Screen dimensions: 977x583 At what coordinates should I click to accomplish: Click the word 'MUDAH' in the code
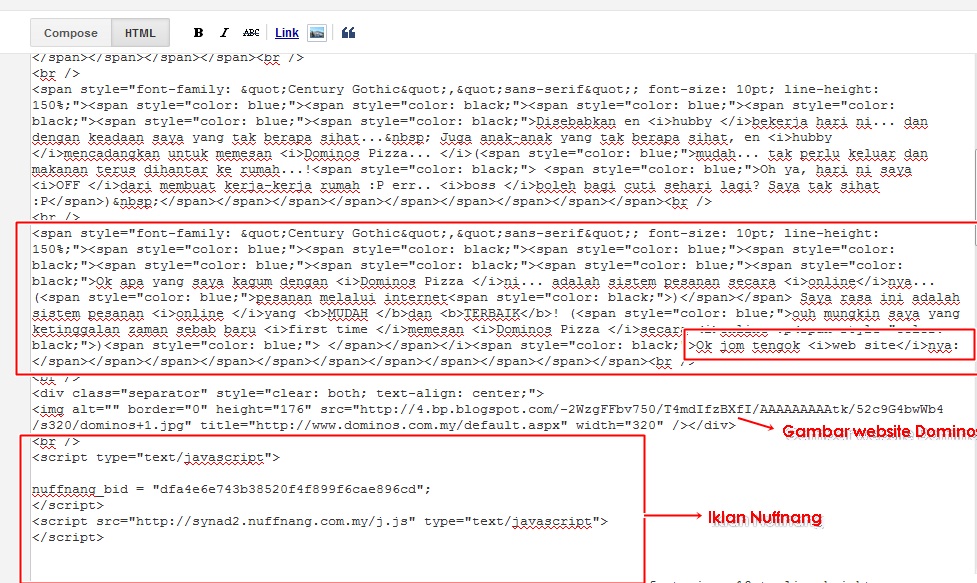[347, 313]
